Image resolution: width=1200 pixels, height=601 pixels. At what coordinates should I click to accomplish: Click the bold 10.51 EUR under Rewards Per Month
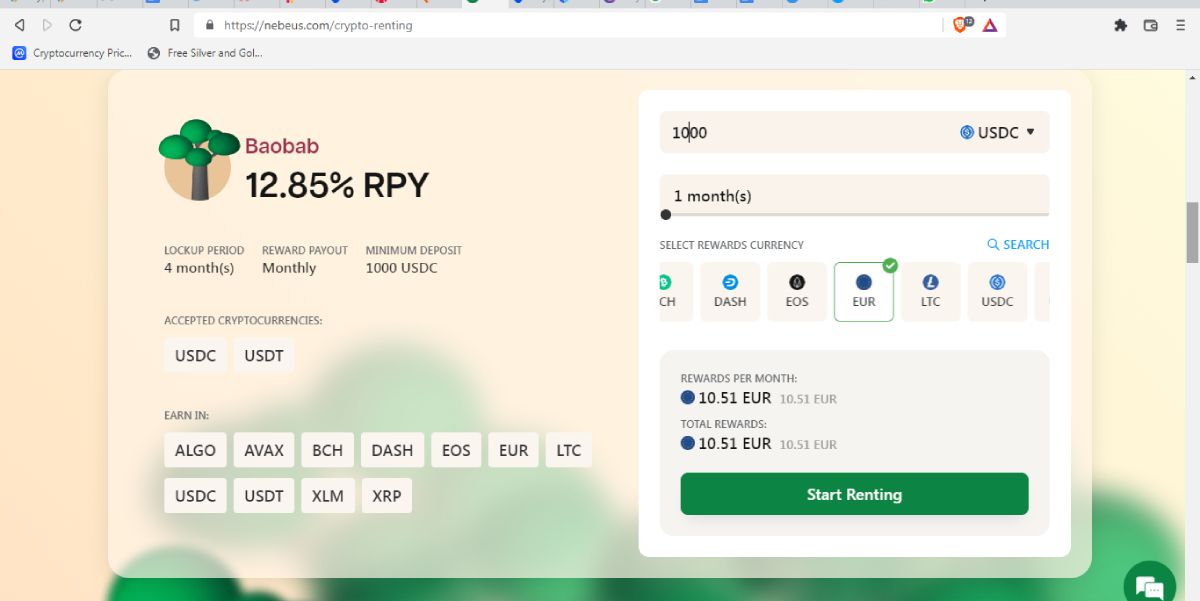(x=735, y=398)
